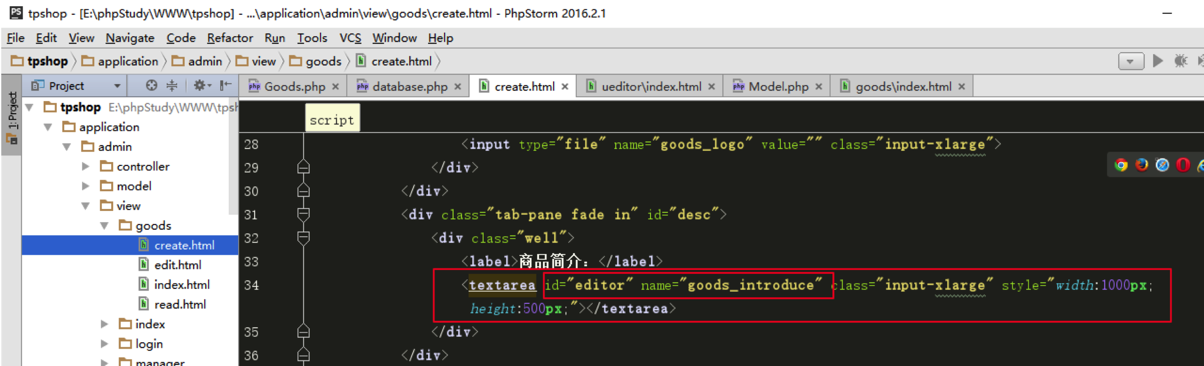Image resolution: width=1204 pixels, height=366 pixels.
Task: Click admin in the breadcrumb bar
Action: pos(196,61)
